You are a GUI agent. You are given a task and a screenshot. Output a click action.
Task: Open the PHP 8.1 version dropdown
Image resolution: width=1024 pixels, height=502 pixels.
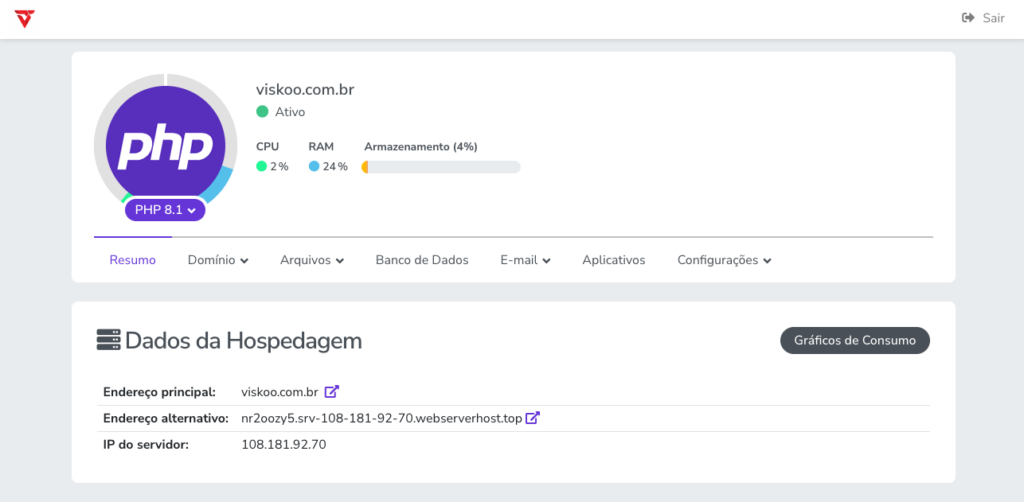(165, 210)
